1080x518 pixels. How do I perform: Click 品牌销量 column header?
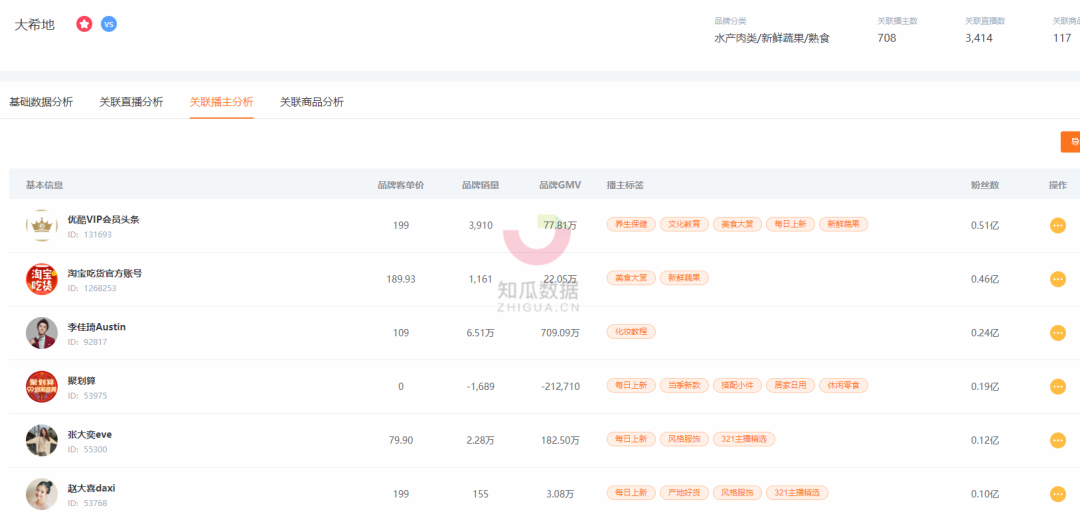(x=481, y=185)
